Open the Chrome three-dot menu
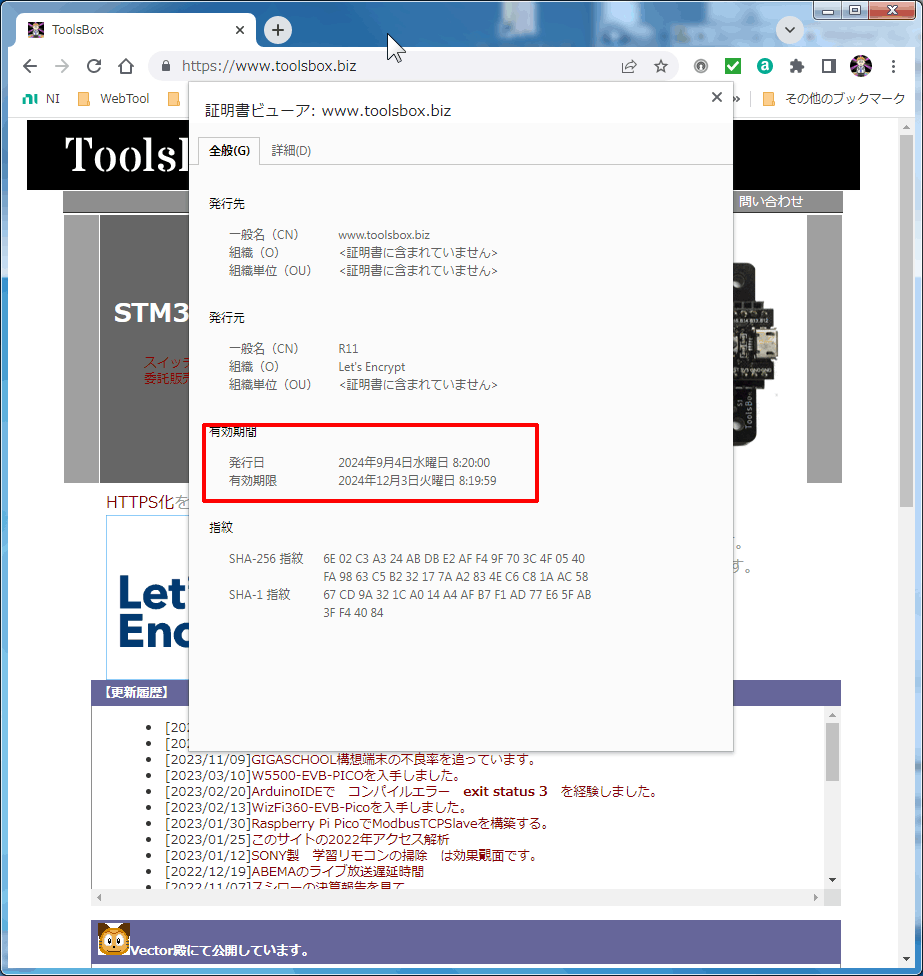Image resolution: width=923 pixels, height=976 pixels. 893,66
